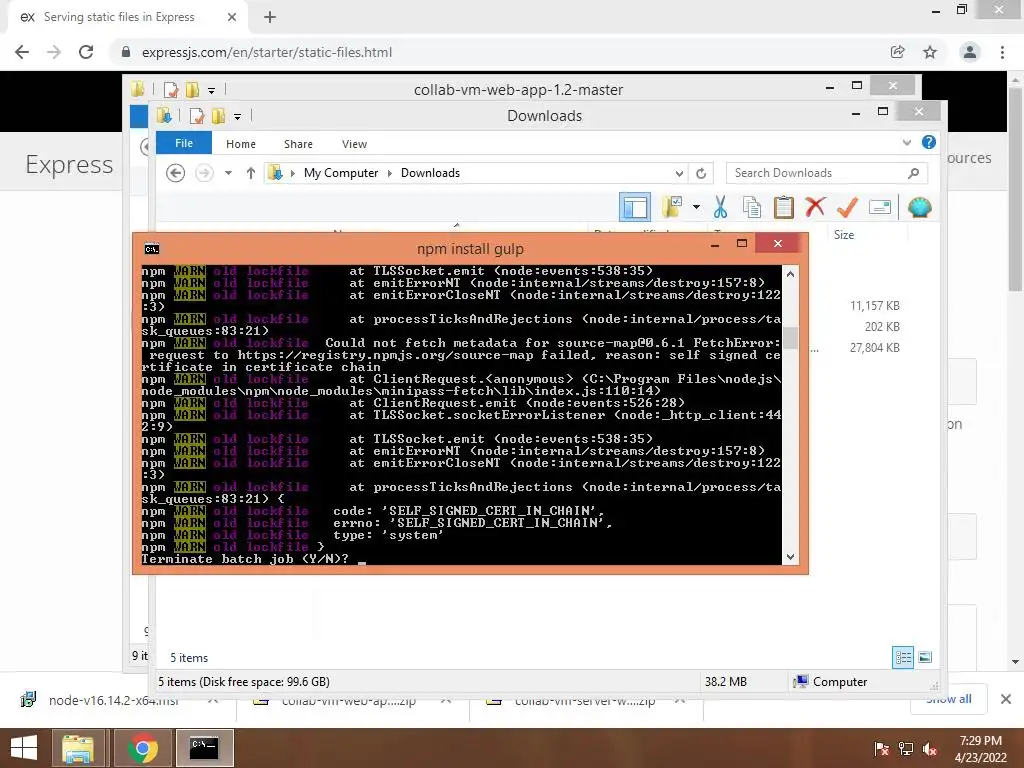1024x768 pixels.
Task: Select the 'Serving static files in Express' tab
Action: [x=127, y=17]
